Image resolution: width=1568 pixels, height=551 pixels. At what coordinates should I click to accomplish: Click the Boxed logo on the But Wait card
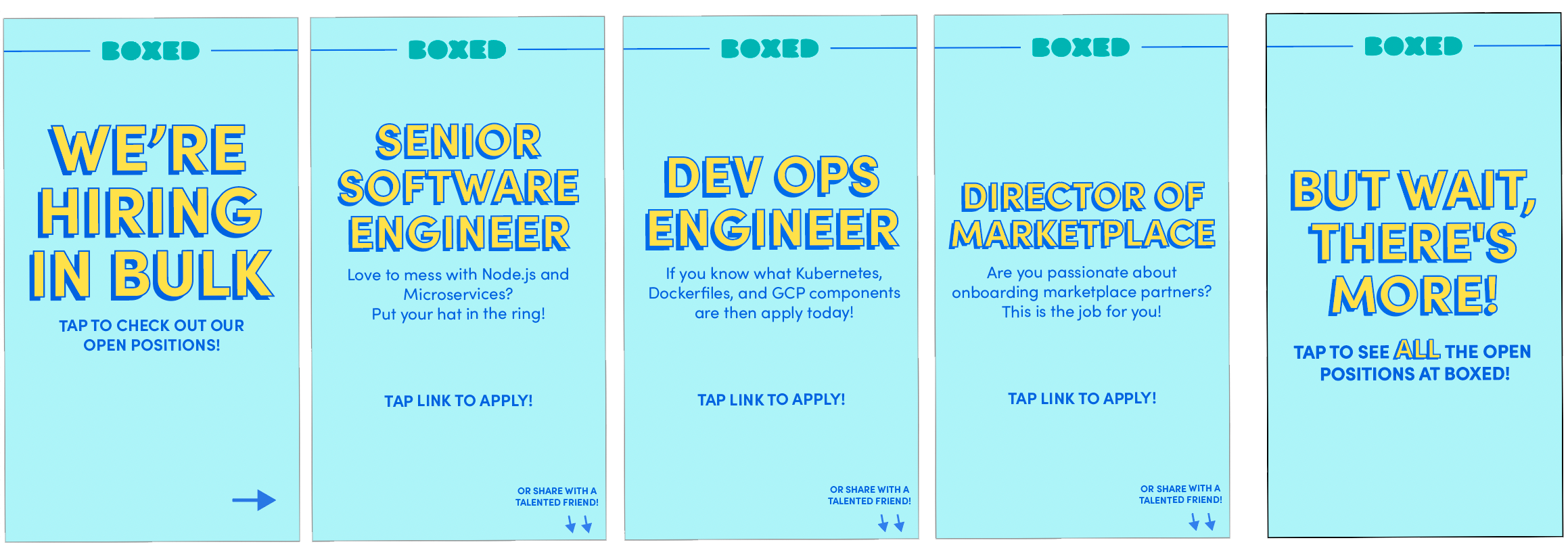tap(1414, 46)
